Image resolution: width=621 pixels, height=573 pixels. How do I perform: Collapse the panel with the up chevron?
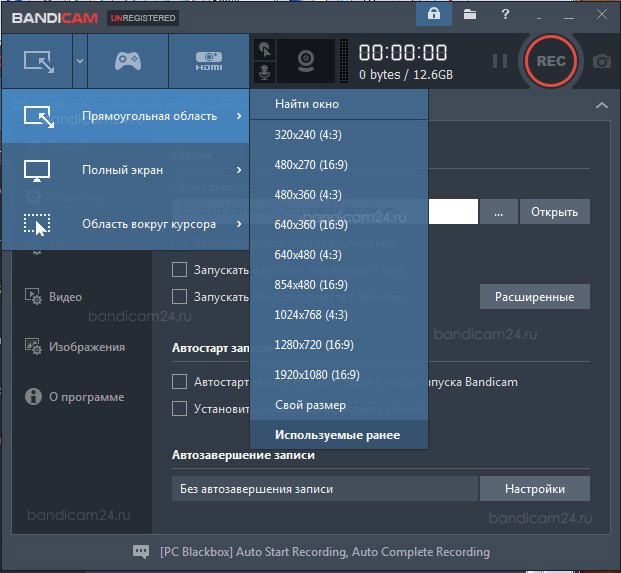(x=602, y=105)
